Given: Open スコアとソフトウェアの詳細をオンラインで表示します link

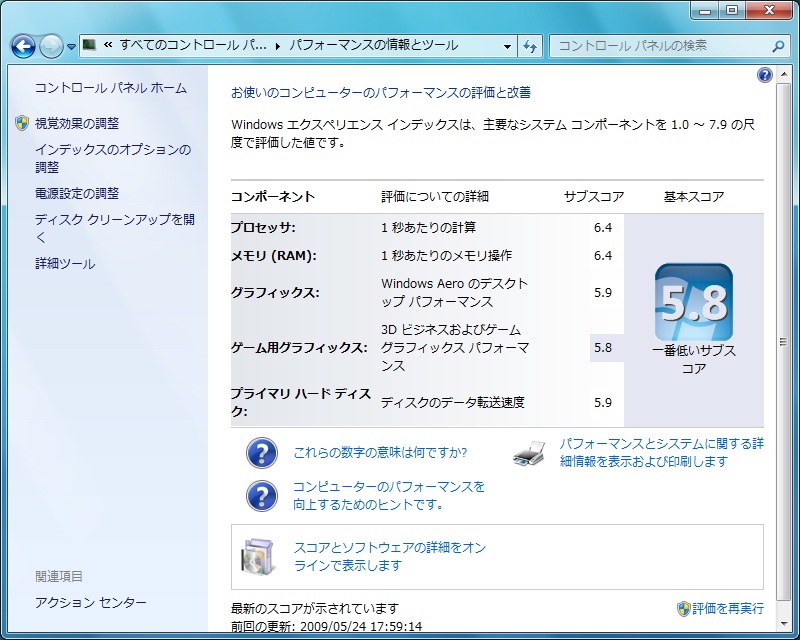Looking at the screenshot, I should click(x=390, y=556).
